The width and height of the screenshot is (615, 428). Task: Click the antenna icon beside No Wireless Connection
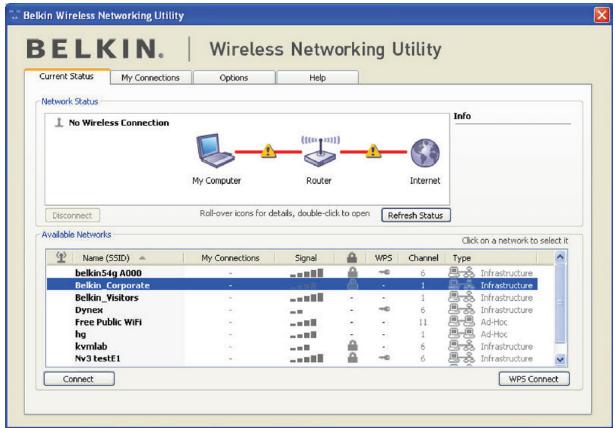pos(59,123)
